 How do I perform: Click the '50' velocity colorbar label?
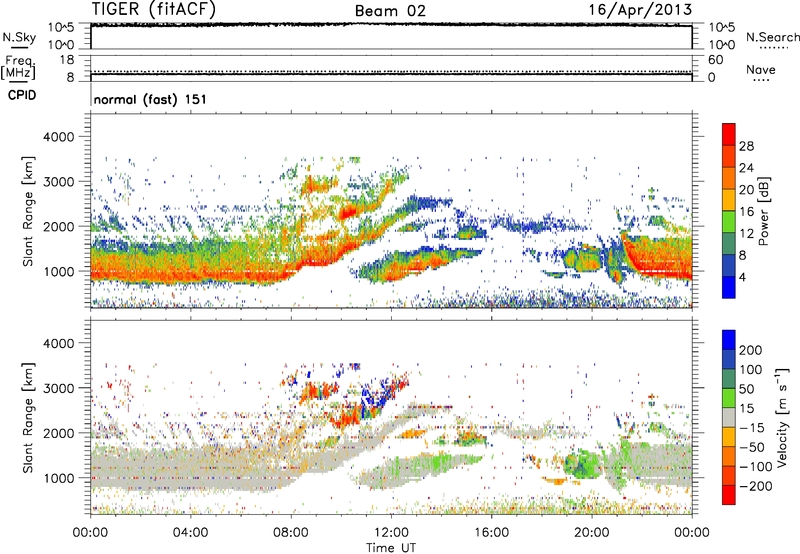(x=746, y=389)
